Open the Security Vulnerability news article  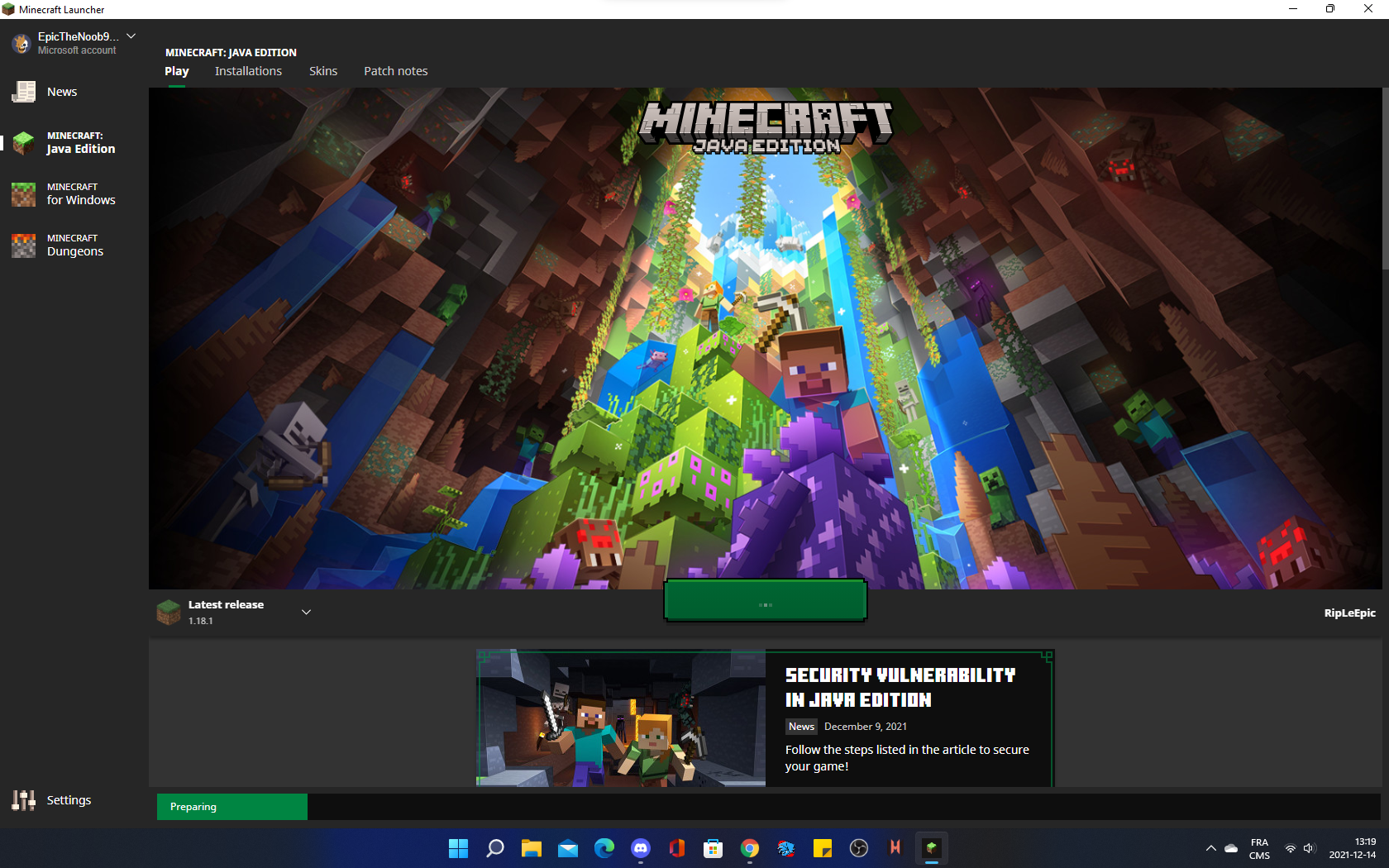pyautogui.click(x=900, y=688)
